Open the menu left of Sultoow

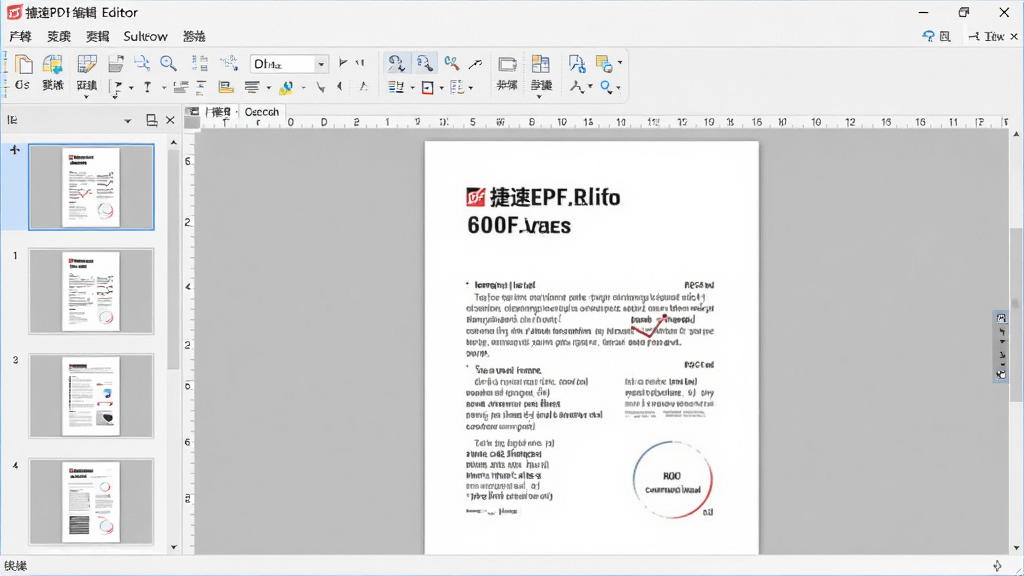[97, 37]
